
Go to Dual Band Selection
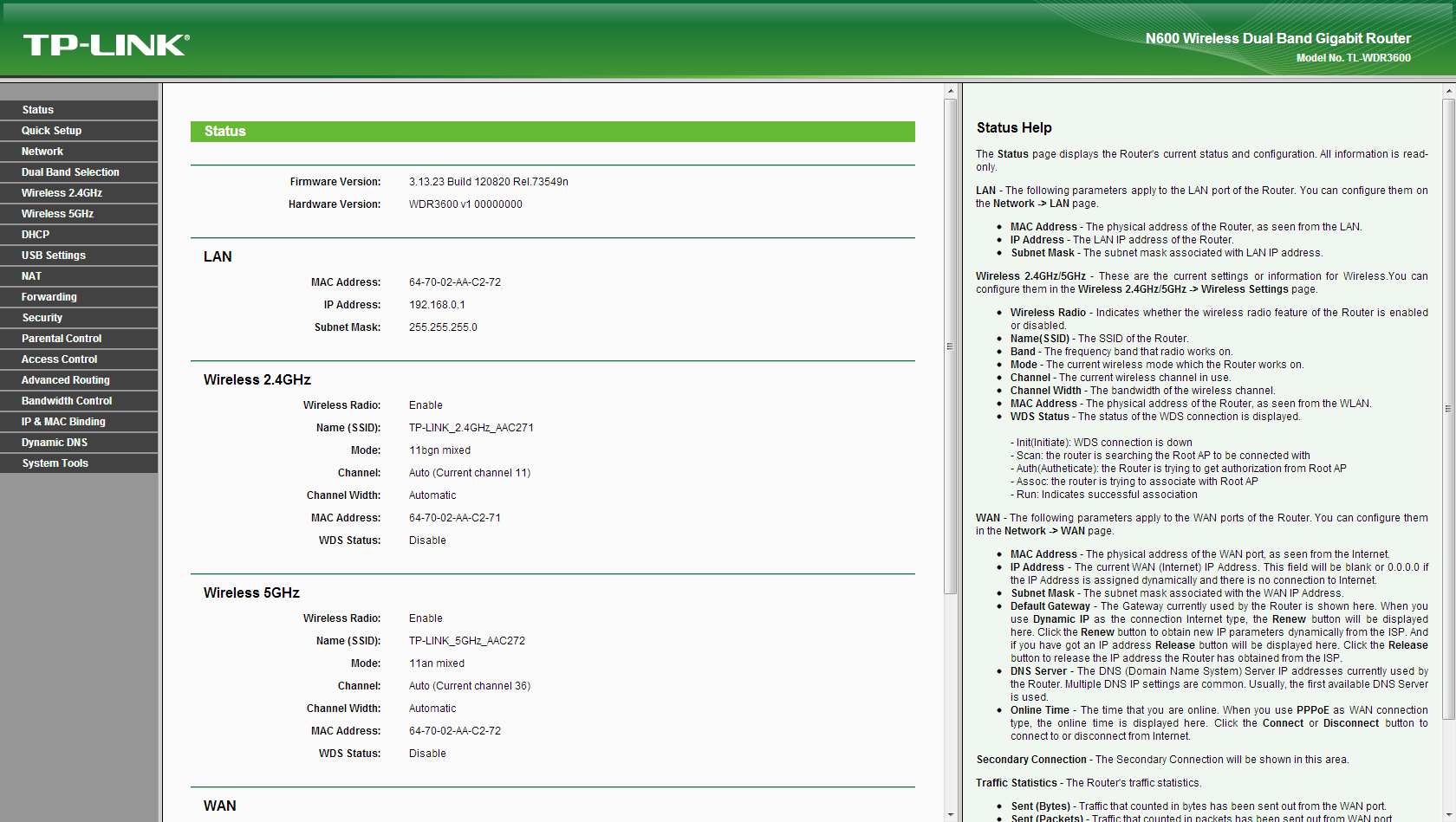(x=79, y=172)
